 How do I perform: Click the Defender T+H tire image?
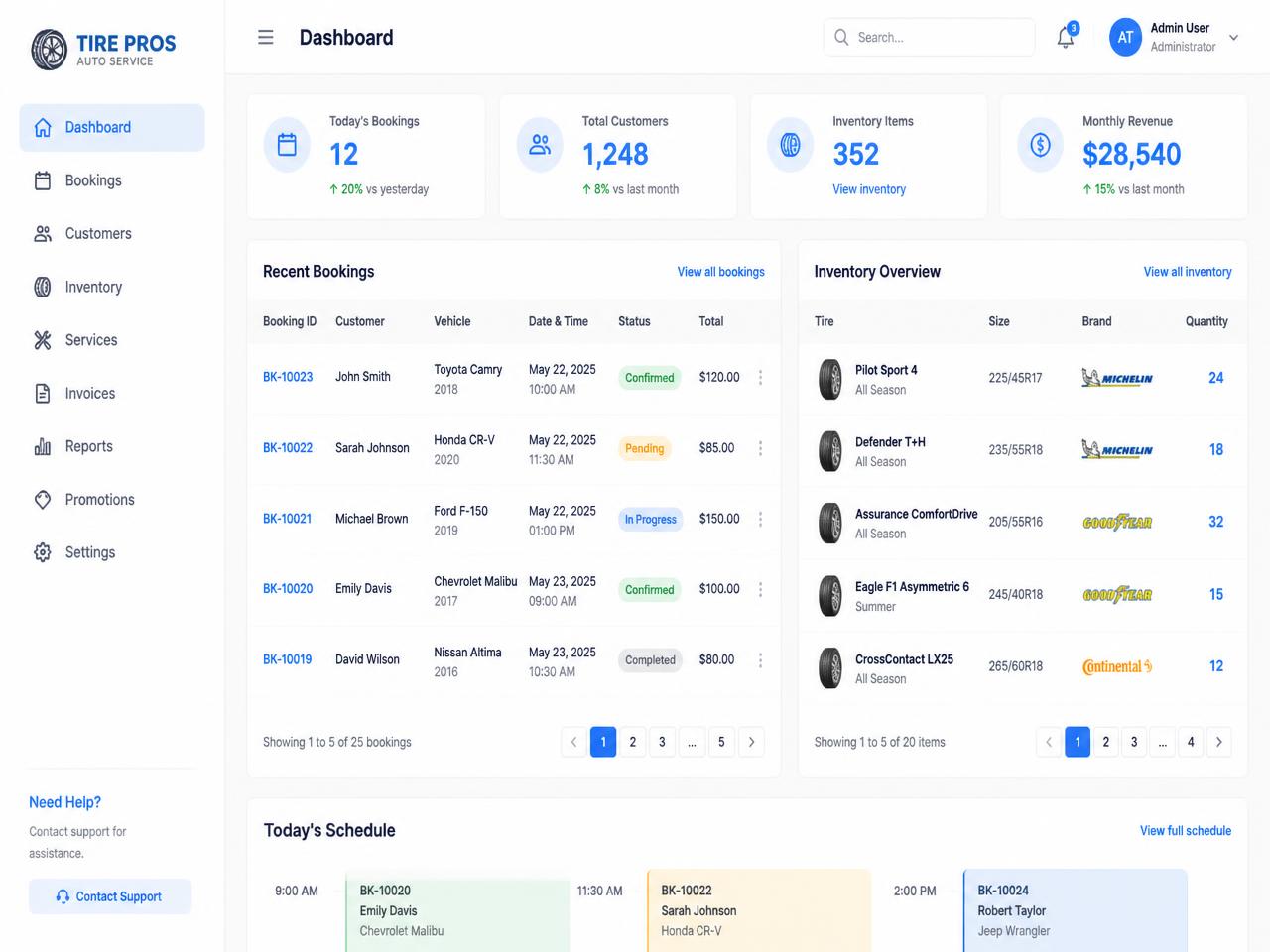829,451
